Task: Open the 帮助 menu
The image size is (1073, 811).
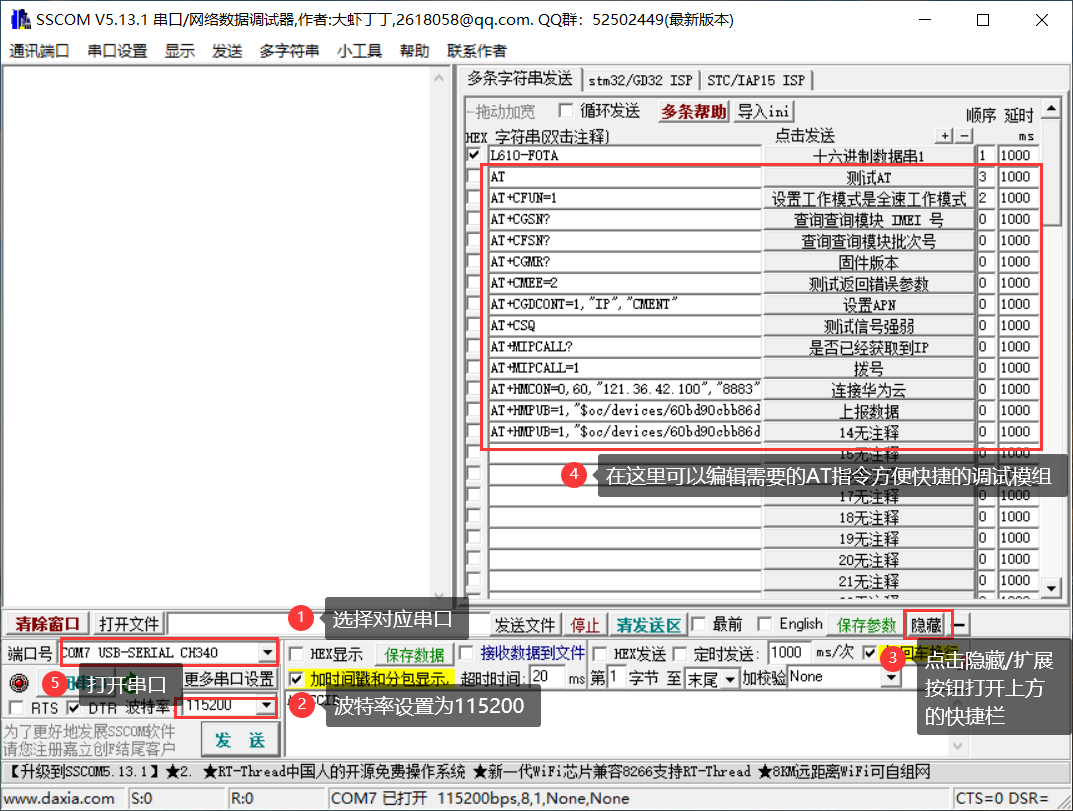Action: click(x=414, y=51)
